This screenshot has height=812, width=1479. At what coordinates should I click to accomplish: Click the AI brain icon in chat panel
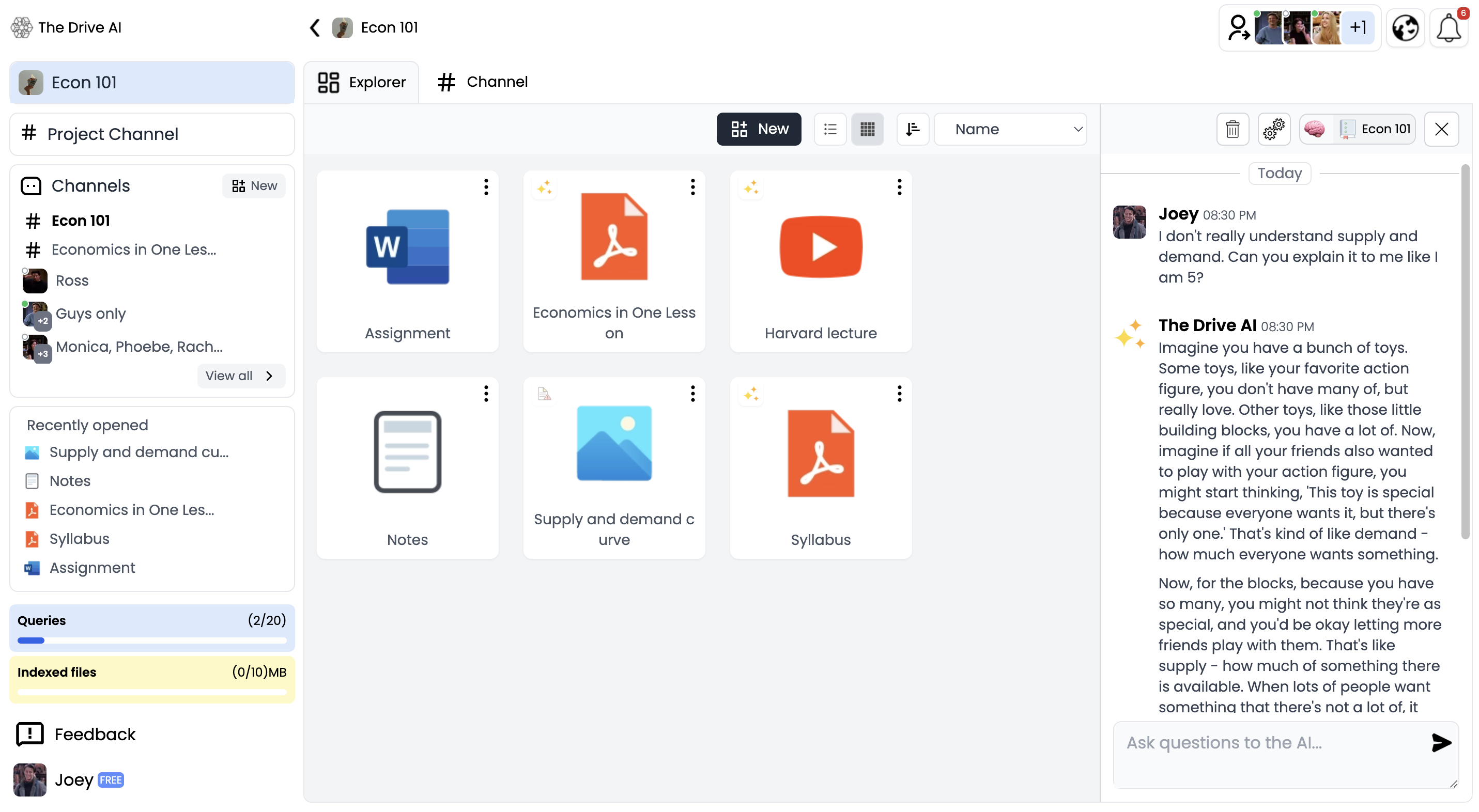tap(1315, 128)
